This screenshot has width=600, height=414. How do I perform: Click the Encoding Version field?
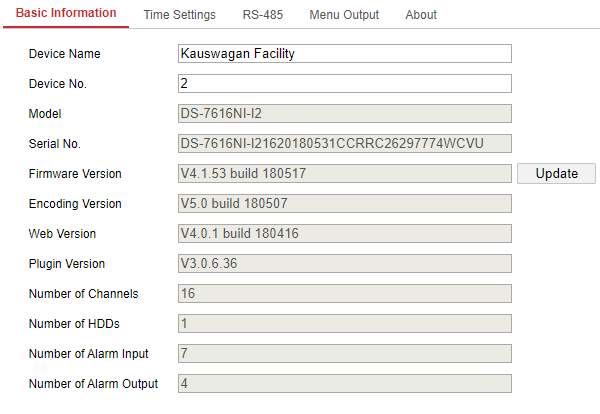pos(344,204)
